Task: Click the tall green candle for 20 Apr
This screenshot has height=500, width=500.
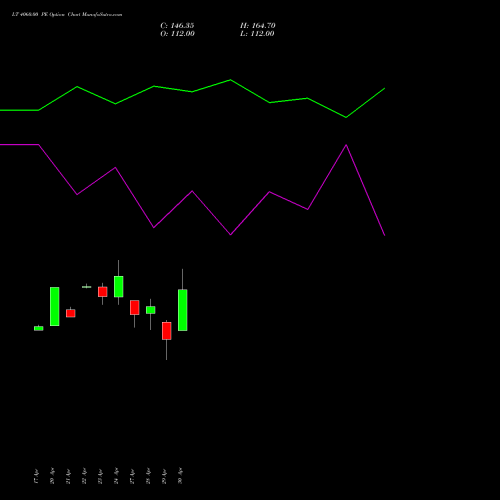Action: coord(55,306)
